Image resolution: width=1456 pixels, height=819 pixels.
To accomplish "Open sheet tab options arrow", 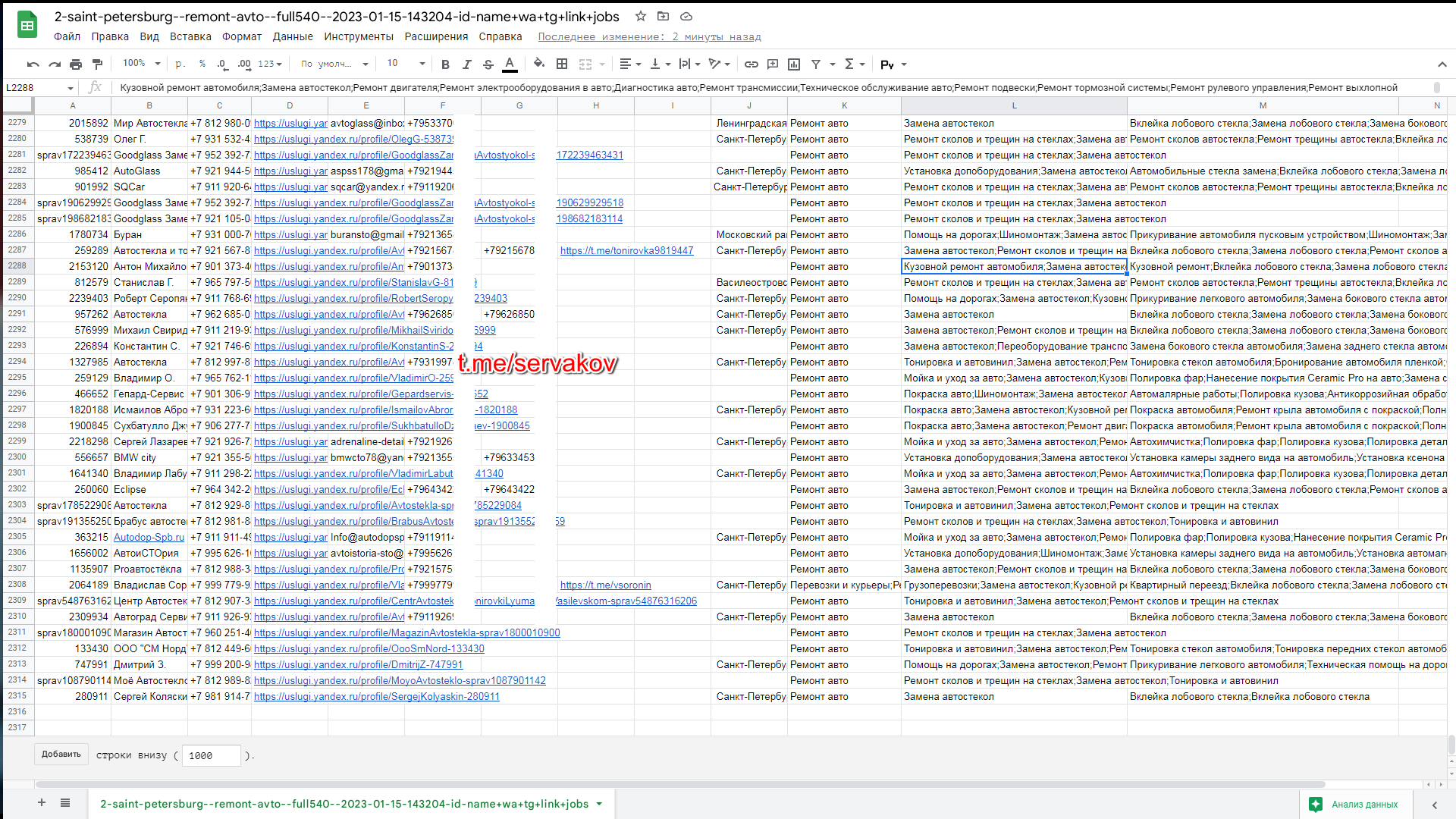I will point(599,804).
